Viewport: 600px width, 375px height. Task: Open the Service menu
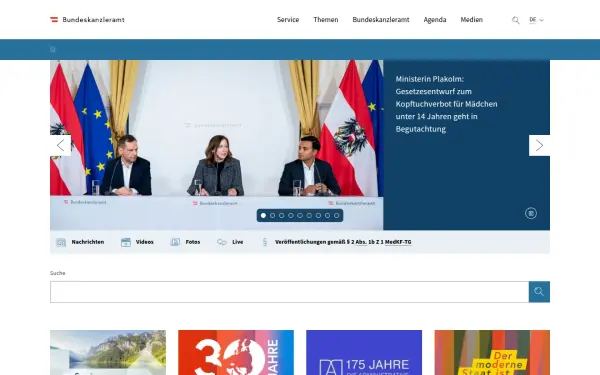tap(288, 20)
